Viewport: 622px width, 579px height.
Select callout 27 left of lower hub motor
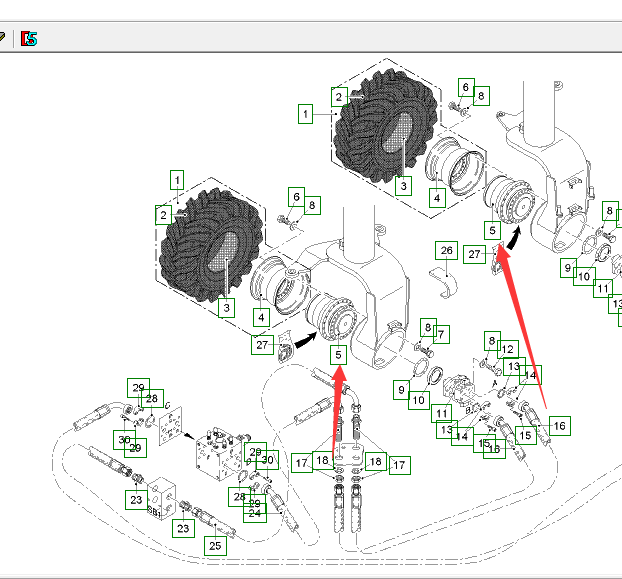(262, 345)
